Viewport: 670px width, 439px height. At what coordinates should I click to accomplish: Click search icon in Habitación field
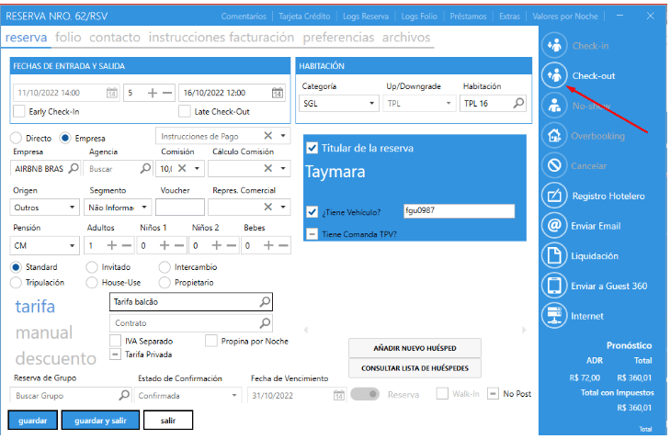coord(518,103)
